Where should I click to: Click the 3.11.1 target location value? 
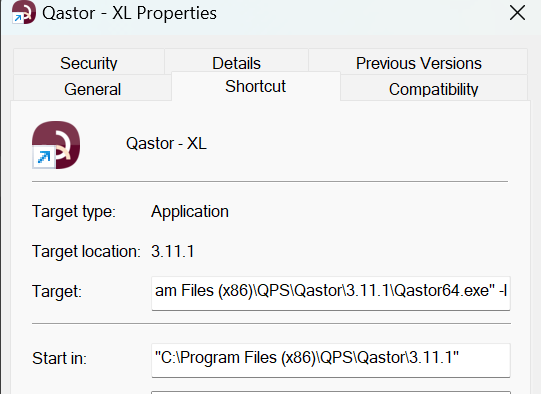173,251
